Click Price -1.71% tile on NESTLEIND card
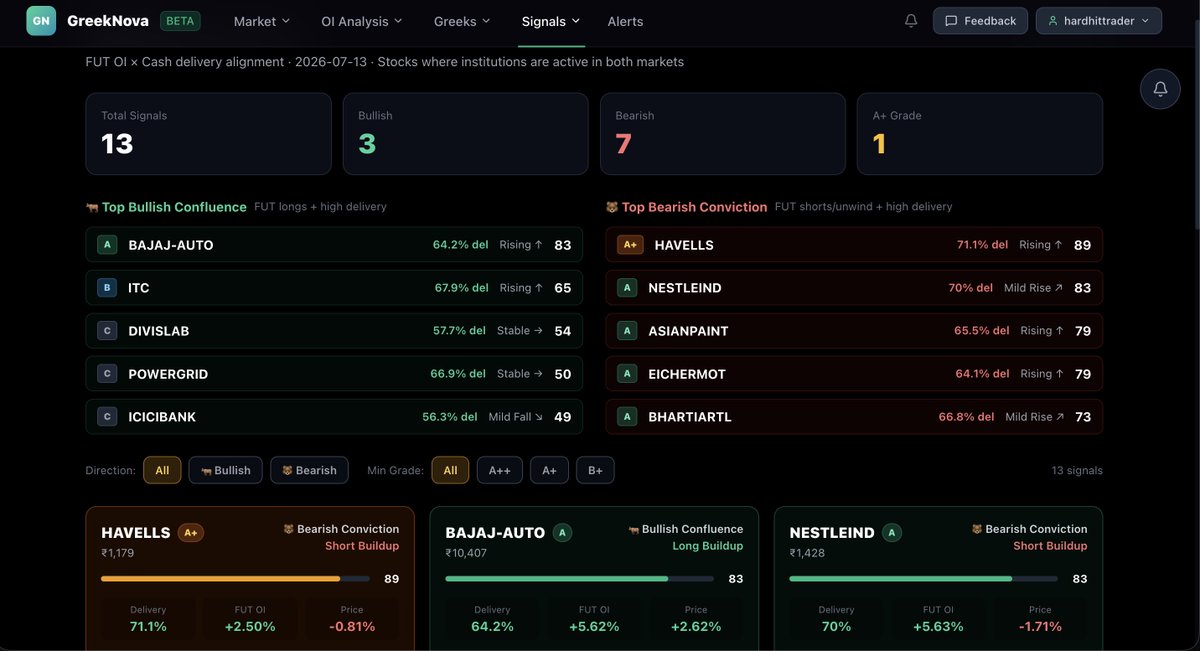The height and width of the screenshot is (651, 1200). (1040, 619)
